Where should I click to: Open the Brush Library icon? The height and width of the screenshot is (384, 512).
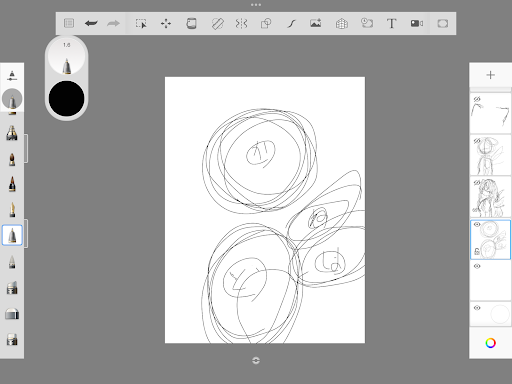(x=12, y=76)
